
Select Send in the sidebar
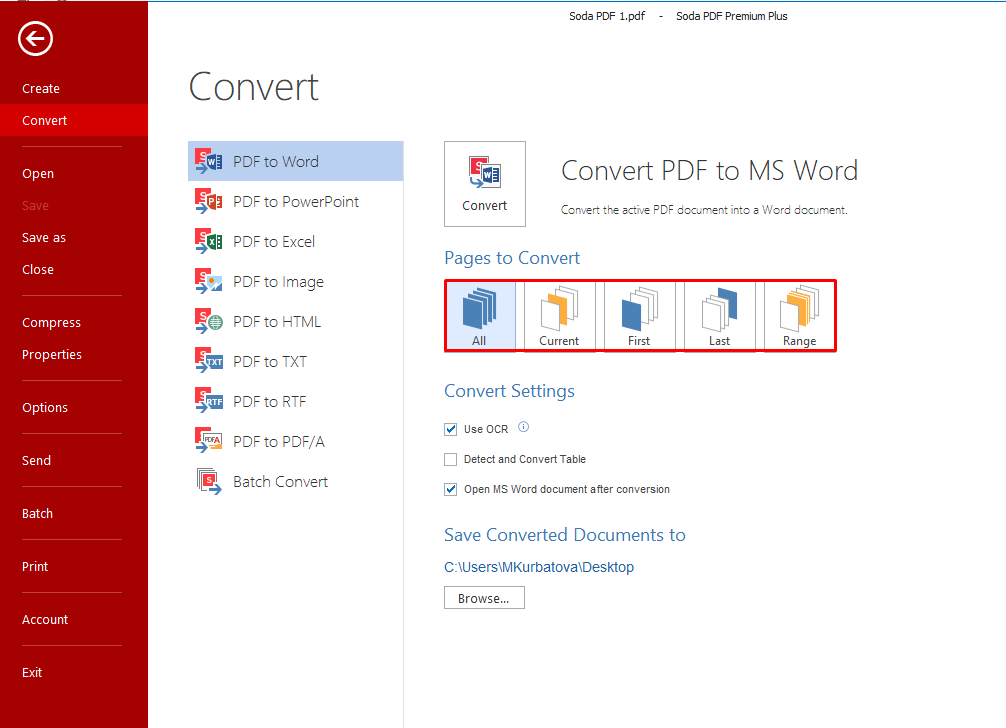click(37, 461)
